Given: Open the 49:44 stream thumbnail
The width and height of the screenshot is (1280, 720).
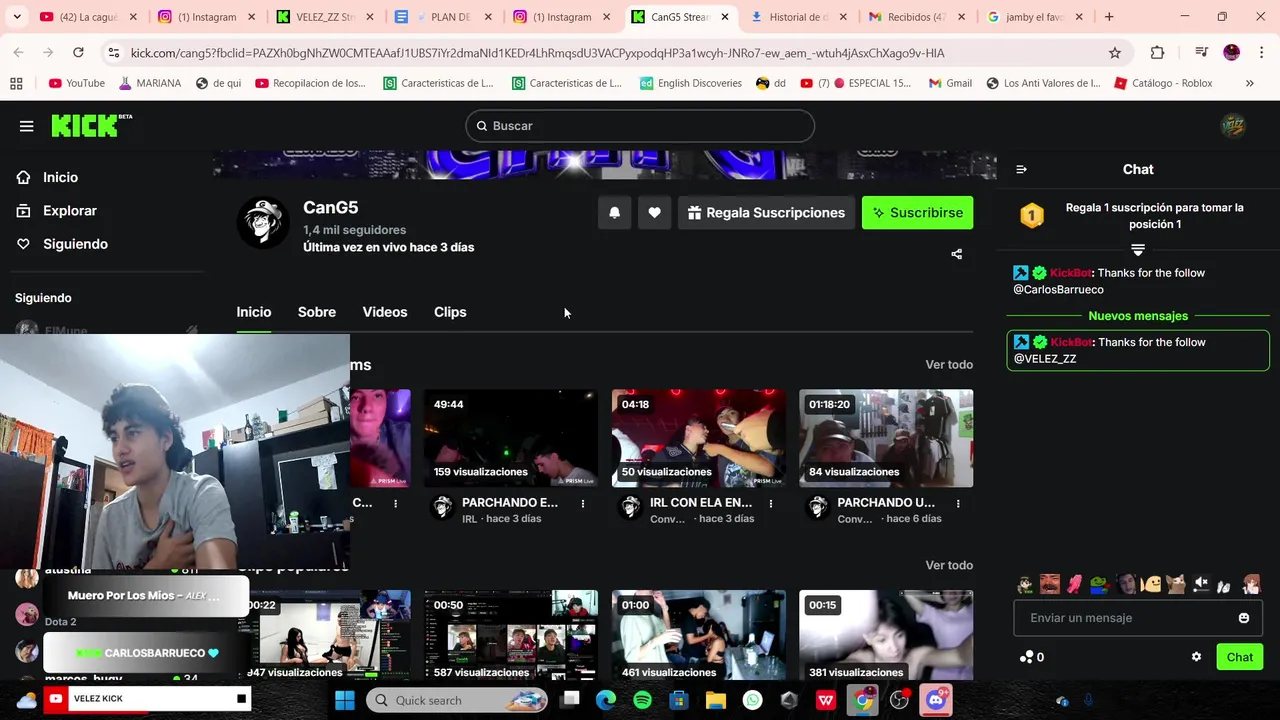Looking at the screenshot, I should pyautogui.click(x=511, y=438).
